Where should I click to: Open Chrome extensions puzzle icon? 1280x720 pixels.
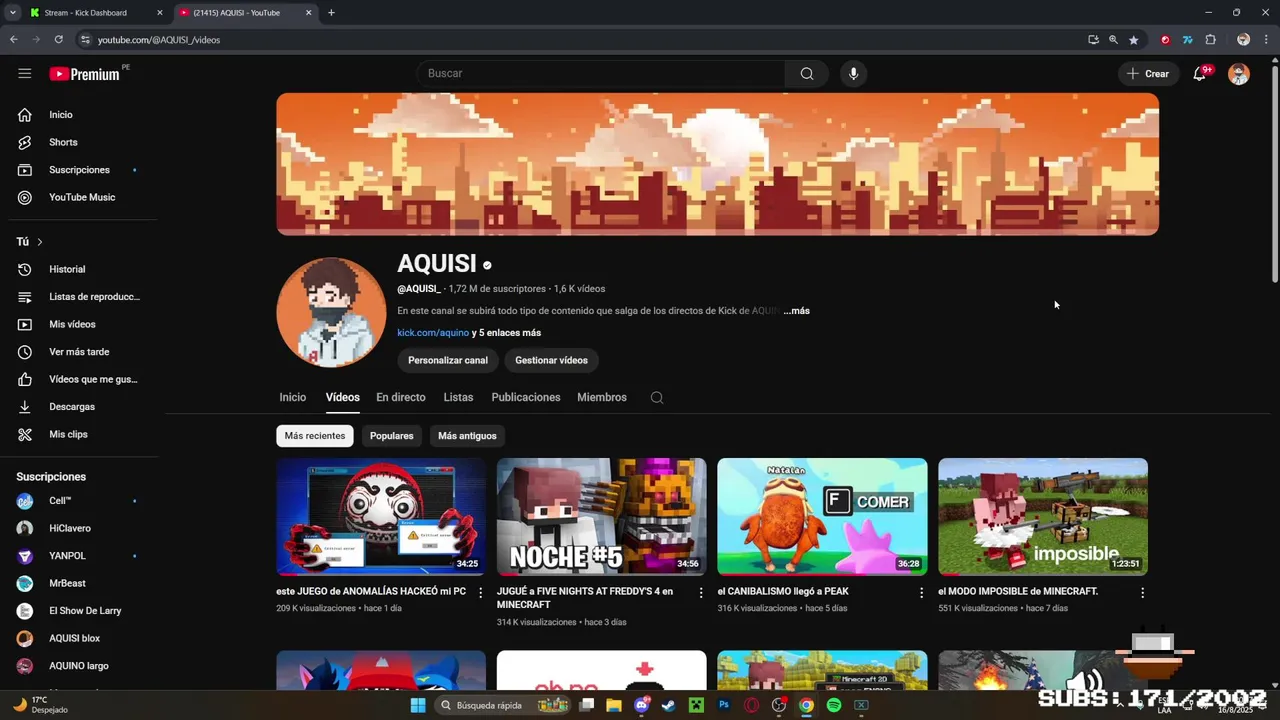click(x=1210, y=40)
